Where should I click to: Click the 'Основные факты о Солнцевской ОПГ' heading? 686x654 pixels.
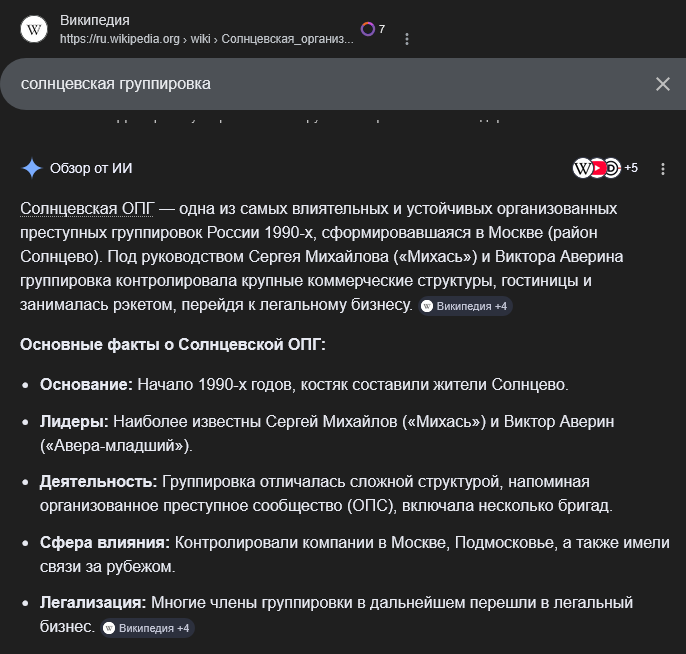click(x=173, y=344)
